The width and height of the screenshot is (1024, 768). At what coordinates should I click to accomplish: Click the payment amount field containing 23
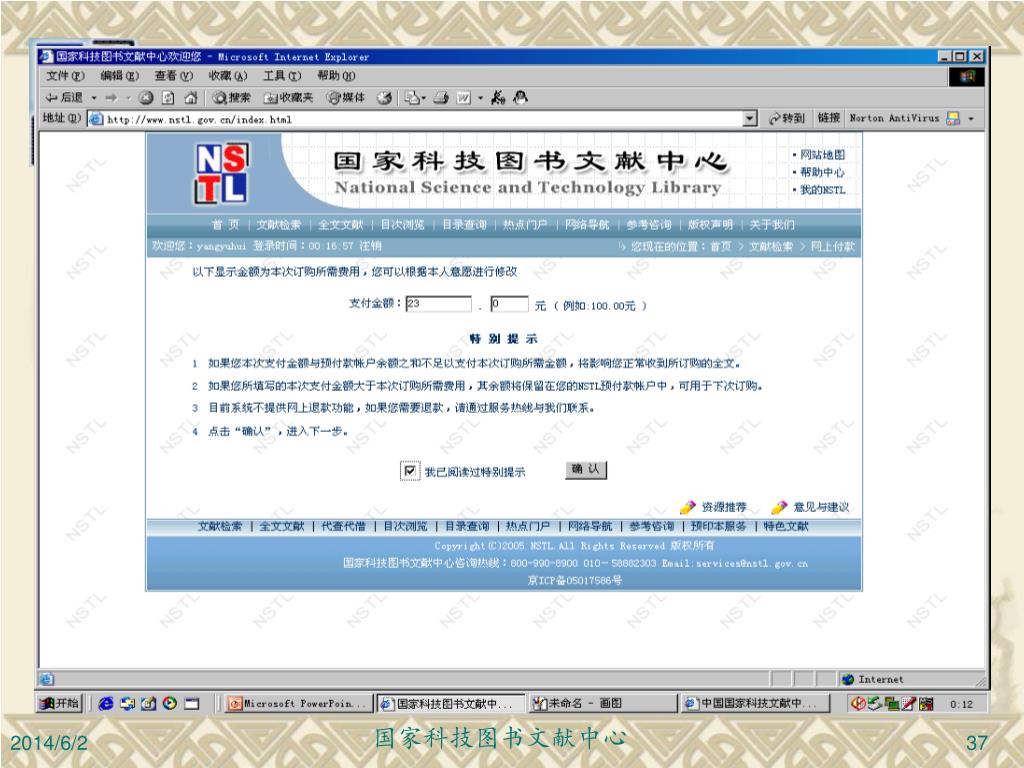(x=438, y=304)
